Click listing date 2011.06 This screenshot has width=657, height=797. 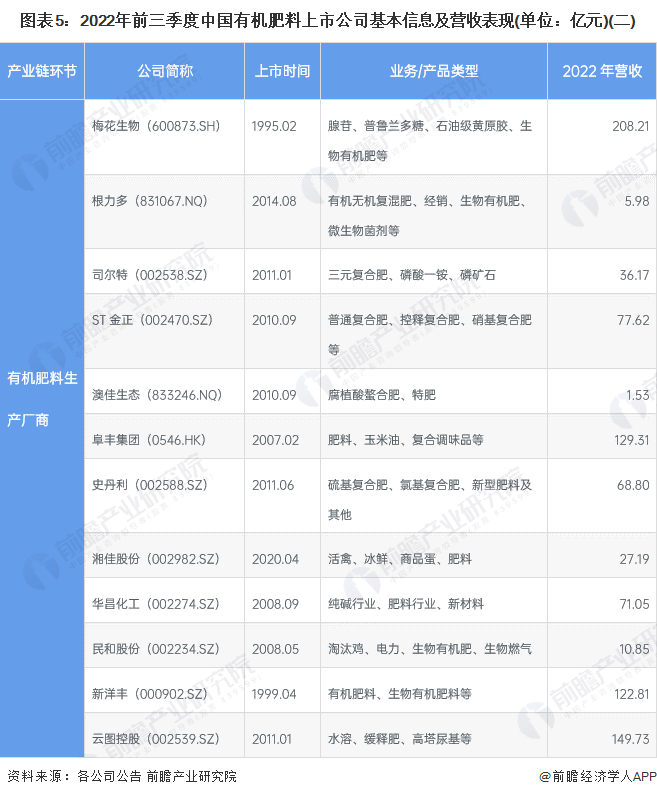click(273, 485)
